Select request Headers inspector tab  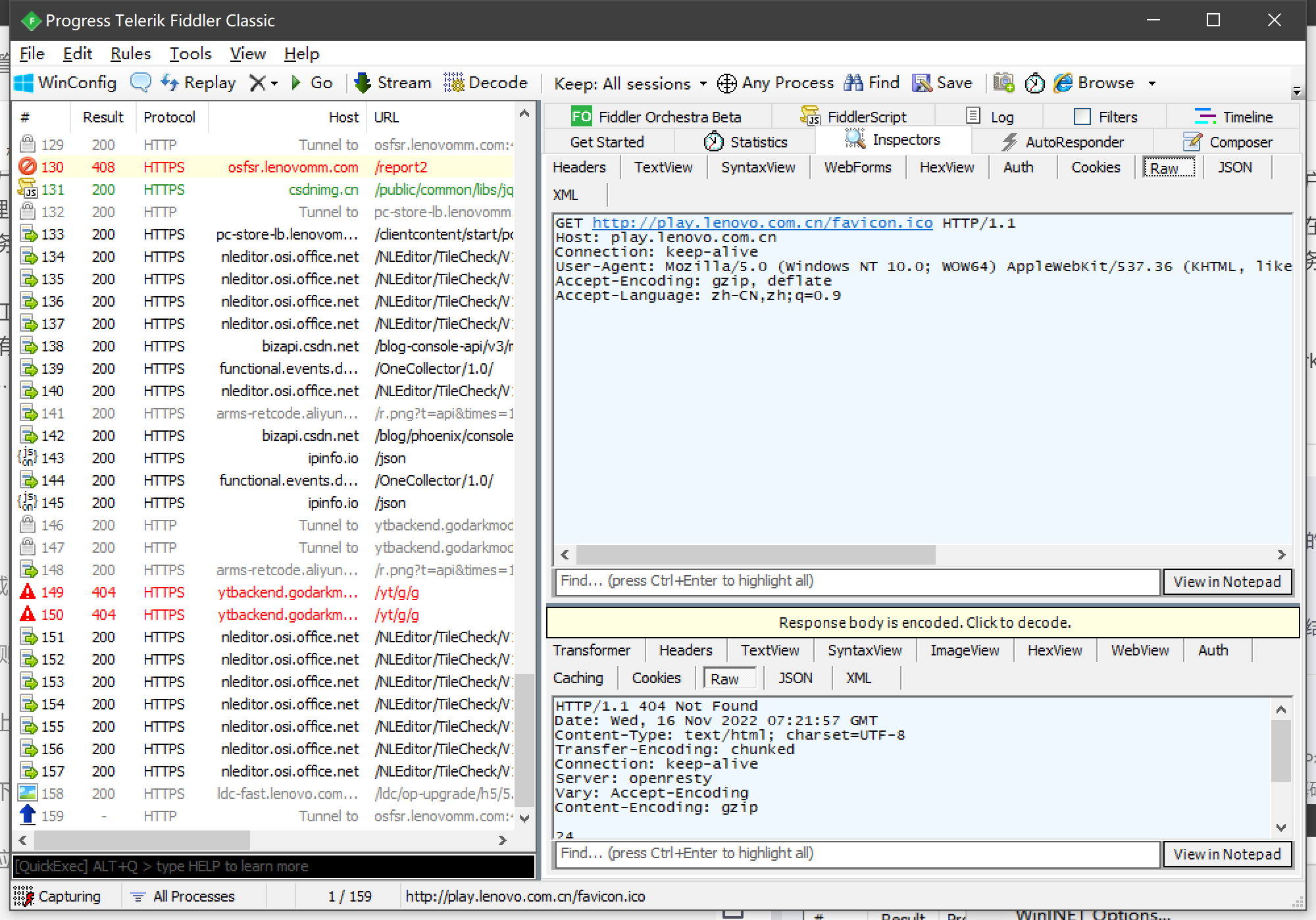pos(579,167)
